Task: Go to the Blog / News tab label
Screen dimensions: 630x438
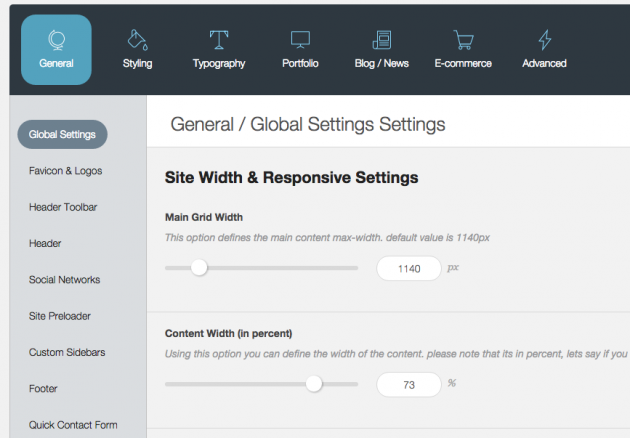Action: tap(382, 63)
